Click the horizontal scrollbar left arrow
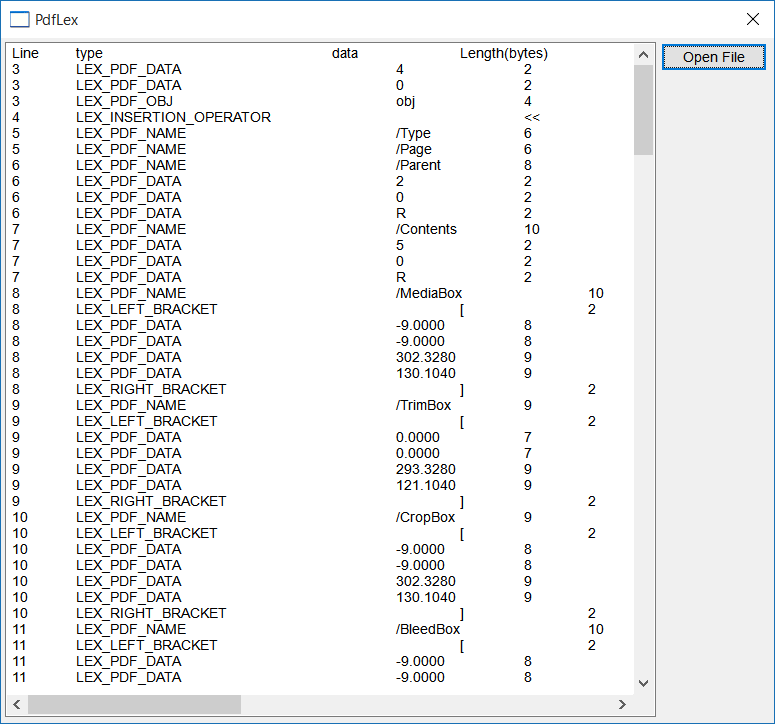This screenshot has height=724, width=775. (x=17, y=704)
